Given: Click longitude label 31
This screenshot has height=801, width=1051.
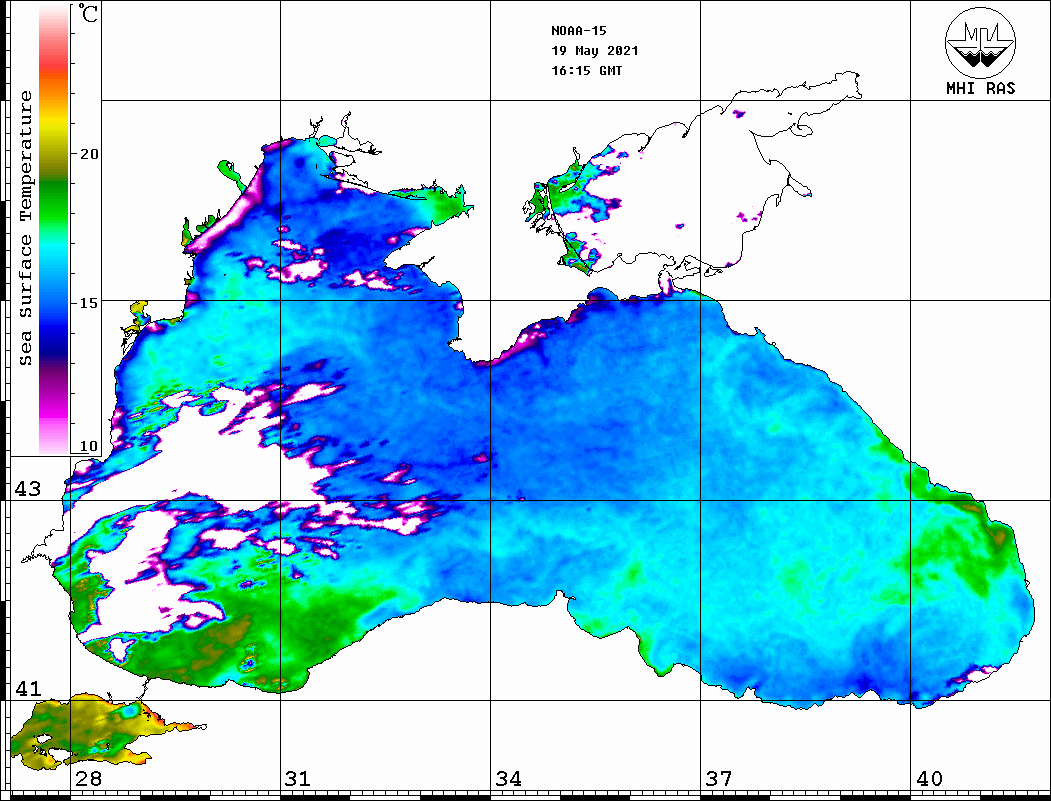Looking at the screenshot, I should click(x=298, y=778).
